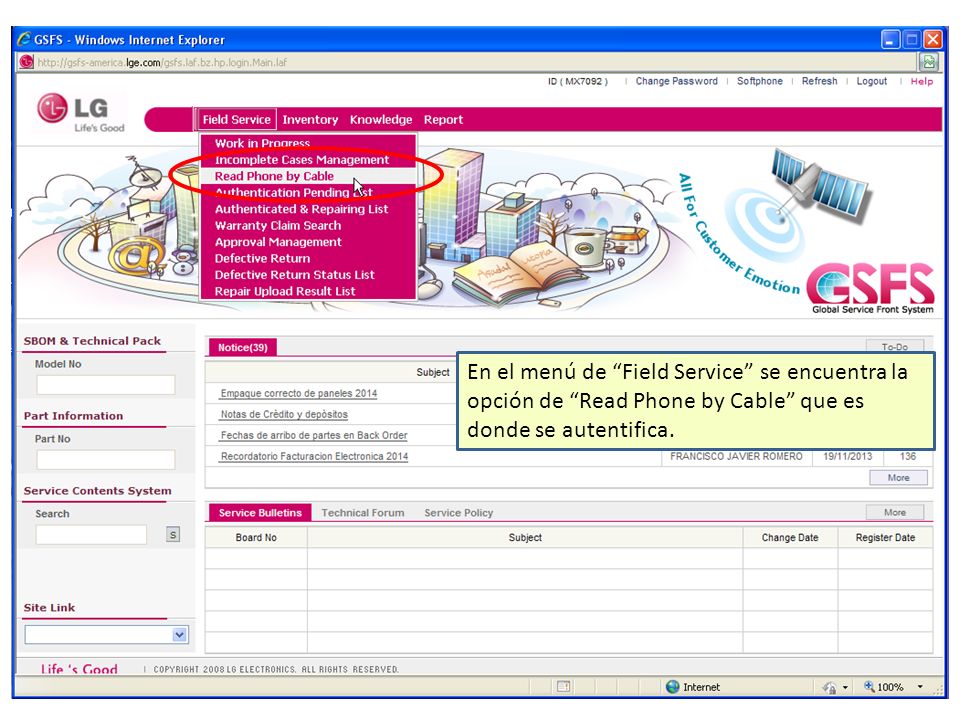Screen dimensions: 960x720
Task: Click the compatibility view icon in address bar
Action: [x=929, y=61]
